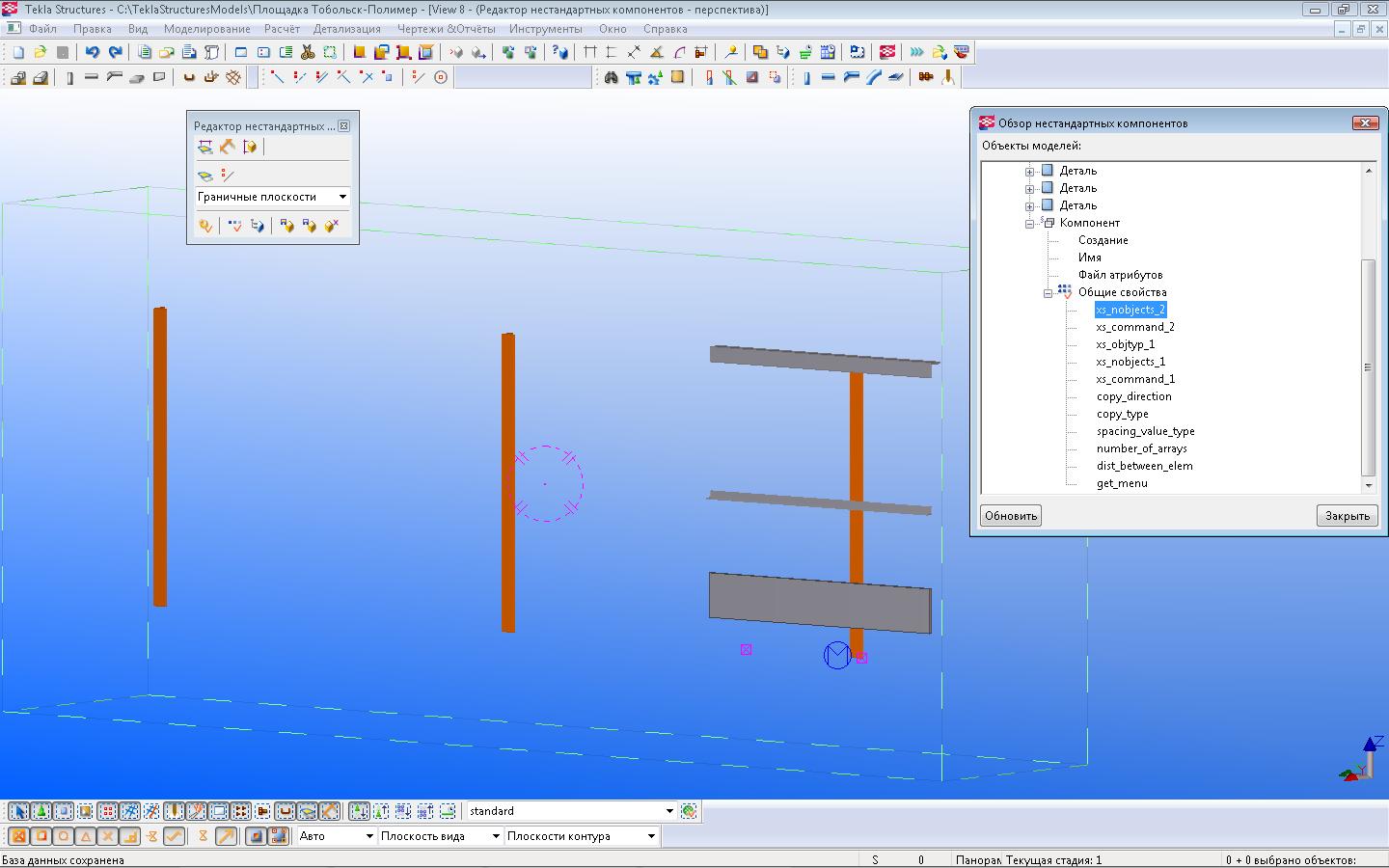This screenshot has width=1389, height=868.
Task: Toggle the snap to midpoints triangle switch
Action: (86, 836)
